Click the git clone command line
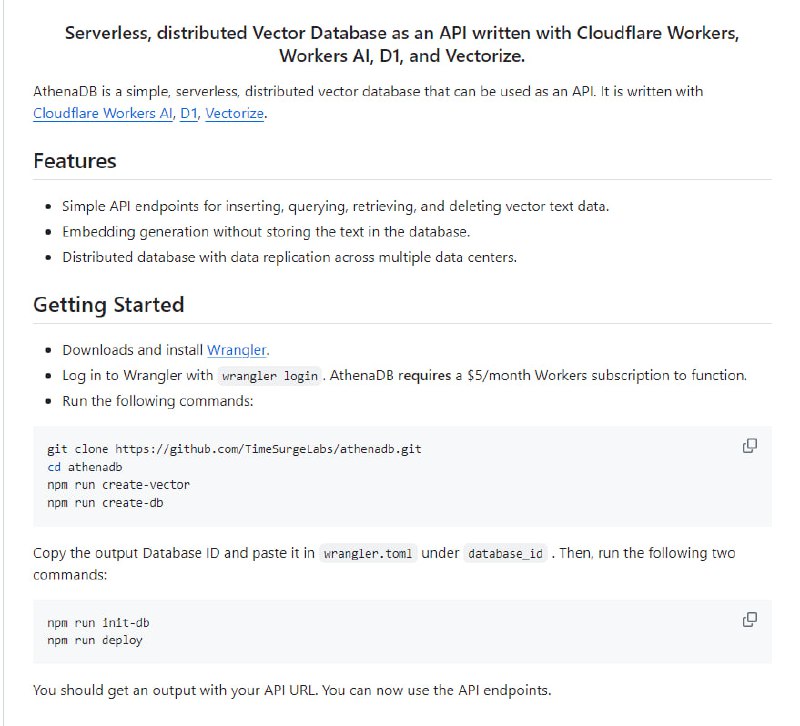Image resolution: width=800 pixels, height=726 pixels. tap(234, 449)
